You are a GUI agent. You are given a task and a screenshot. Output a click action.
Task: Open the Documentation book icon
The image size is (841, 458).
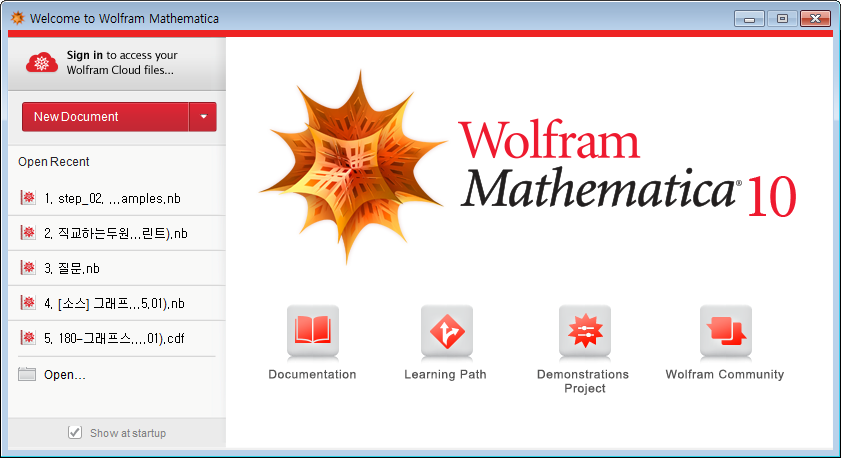[x=313, y=331]
